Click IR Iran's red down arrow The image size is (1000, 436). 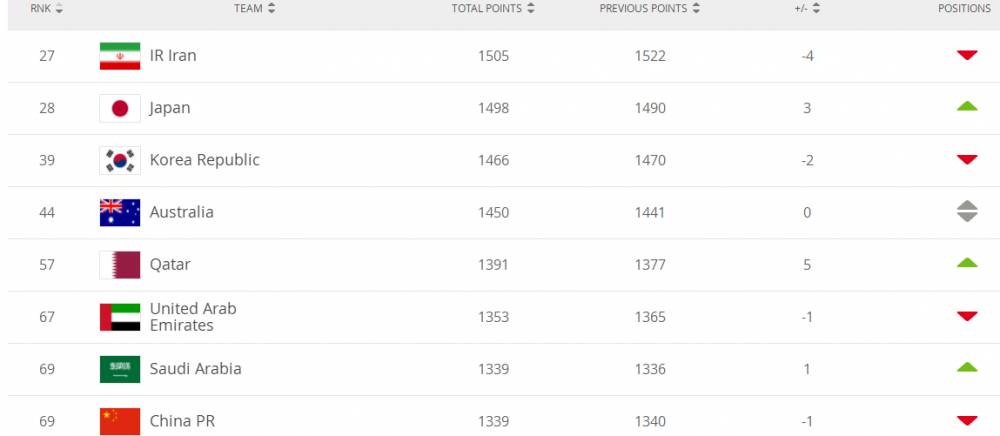[967, 55]
